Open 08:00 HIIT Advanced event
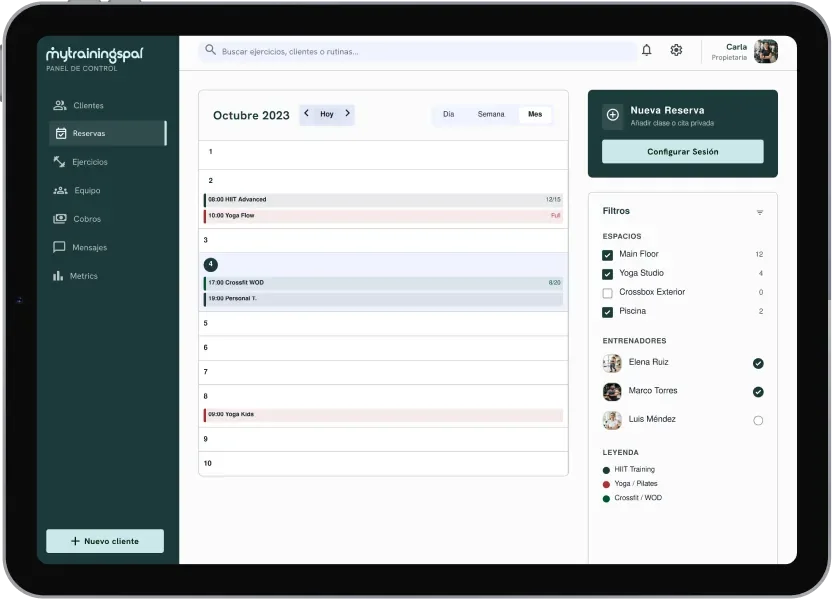This screenshot has width=832, height=599. [383, 199]
